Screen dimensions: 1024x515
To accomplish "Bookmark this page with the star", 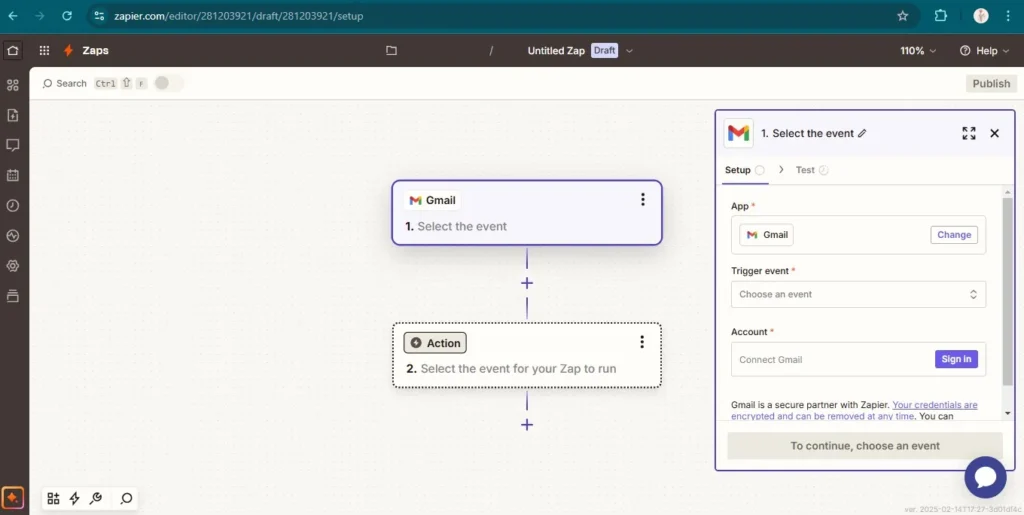I will 903,16.
